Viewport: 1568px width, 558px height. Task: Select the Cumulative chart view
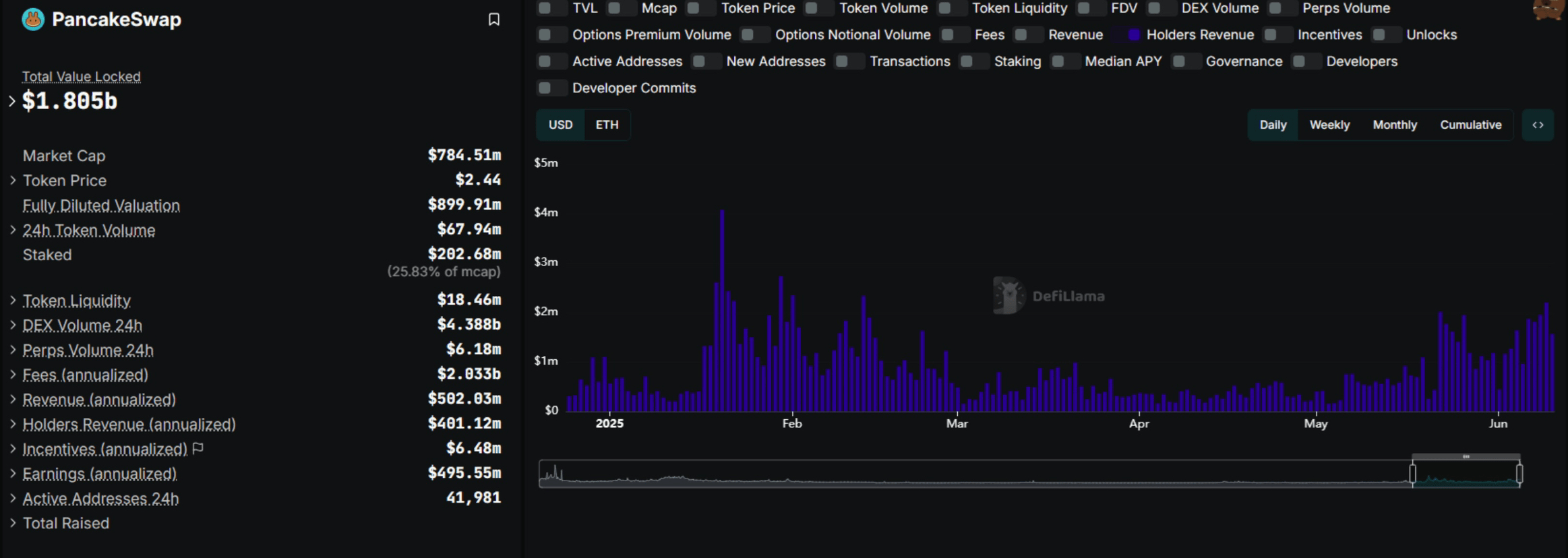pos(1470,125)
